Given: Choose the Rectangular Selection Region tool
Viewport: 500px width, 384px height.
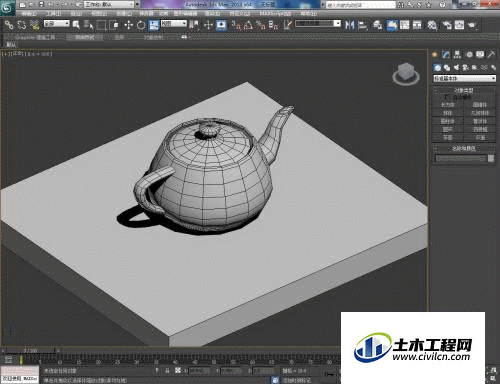Looking at the screenshot, I should click(101, 25).
